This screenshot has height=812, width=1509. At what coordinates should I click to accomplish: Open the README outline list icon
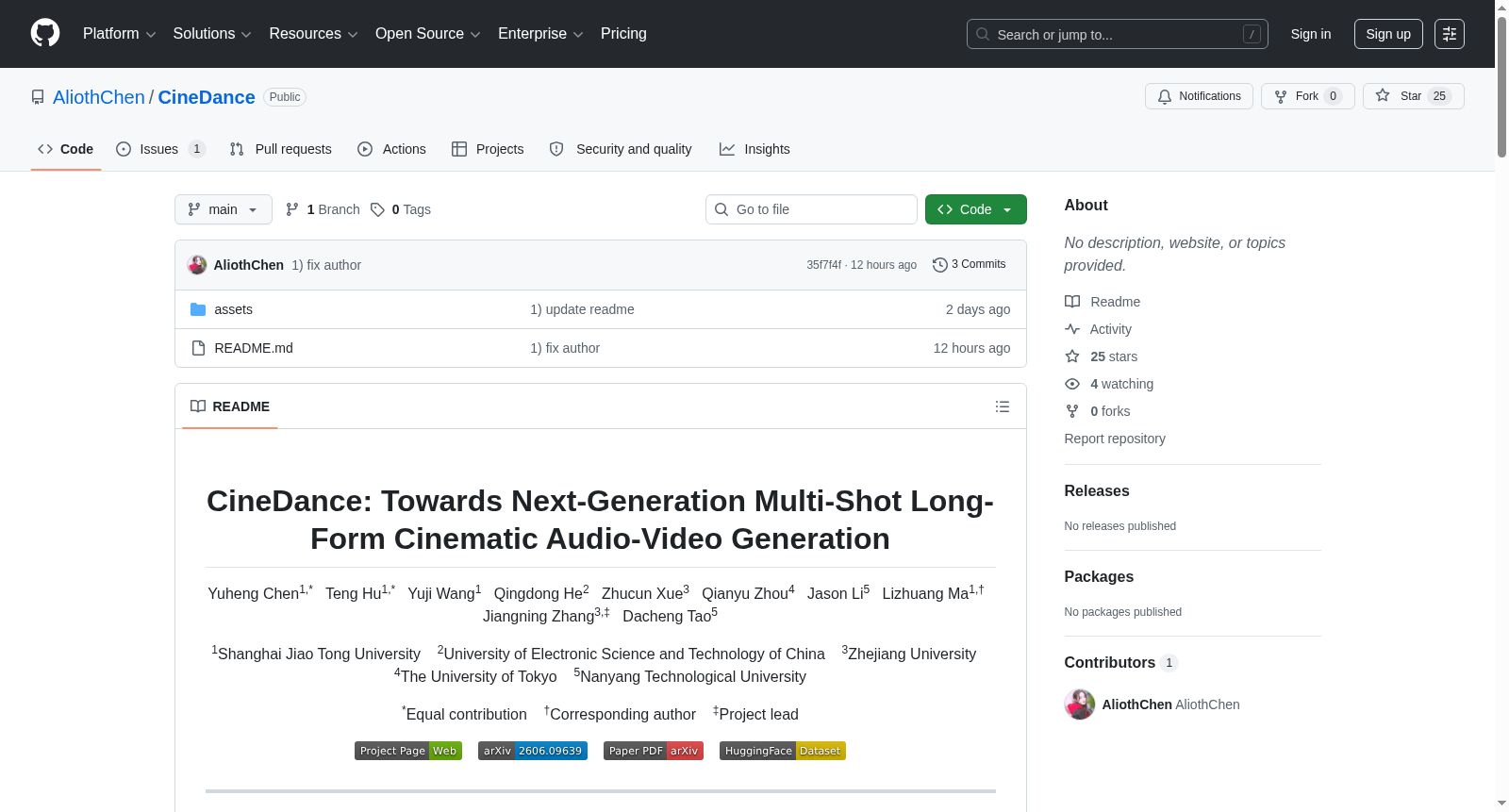click(x=1003, y=406)
